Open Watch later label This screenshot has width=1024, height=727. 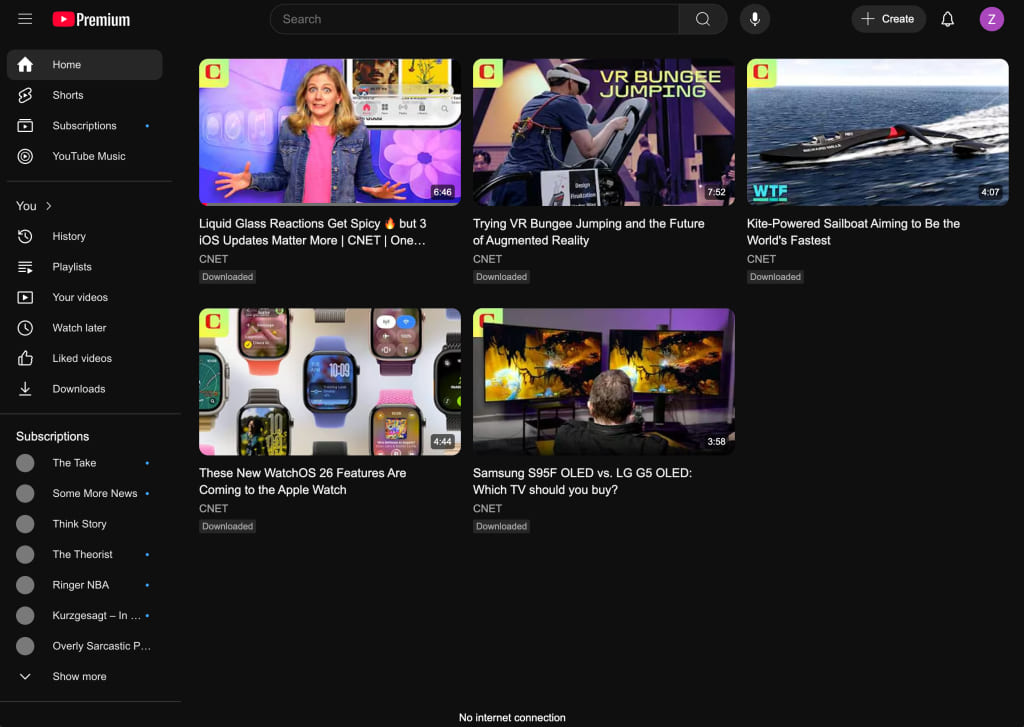[x=79, y=328]
